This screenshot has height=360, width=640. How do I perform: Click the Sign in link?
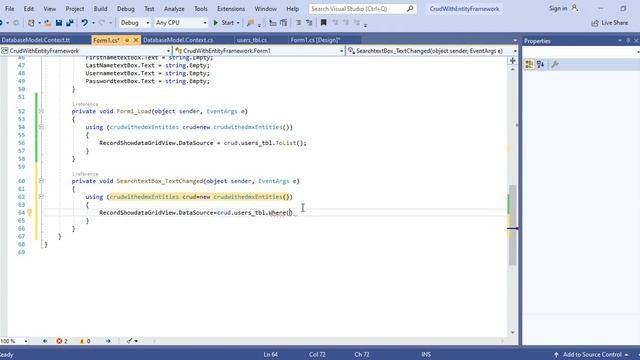[x=558, y=8]
